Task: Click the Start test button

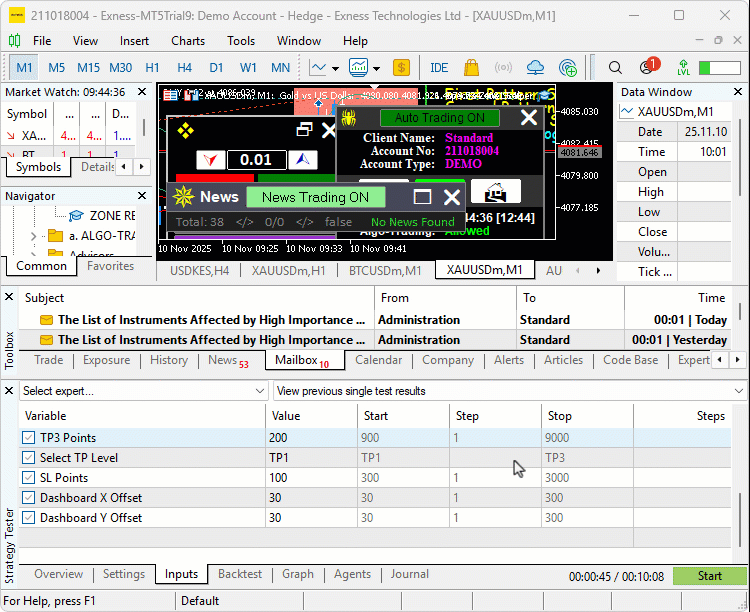Action: (x=709, y=576)
